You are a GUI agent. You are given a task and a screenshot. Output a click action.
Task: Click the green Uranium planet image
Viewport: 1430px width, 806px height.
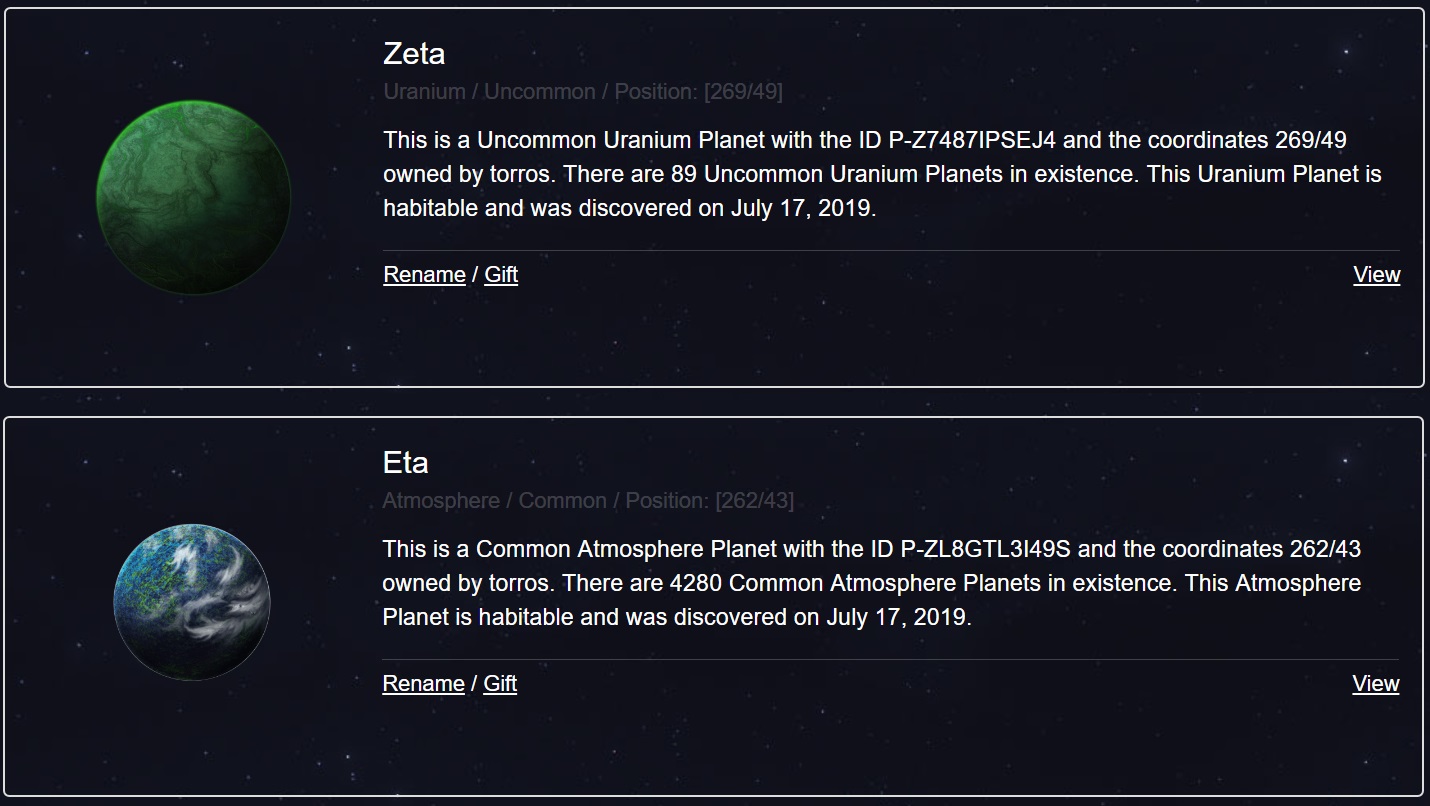coord(194,196)
